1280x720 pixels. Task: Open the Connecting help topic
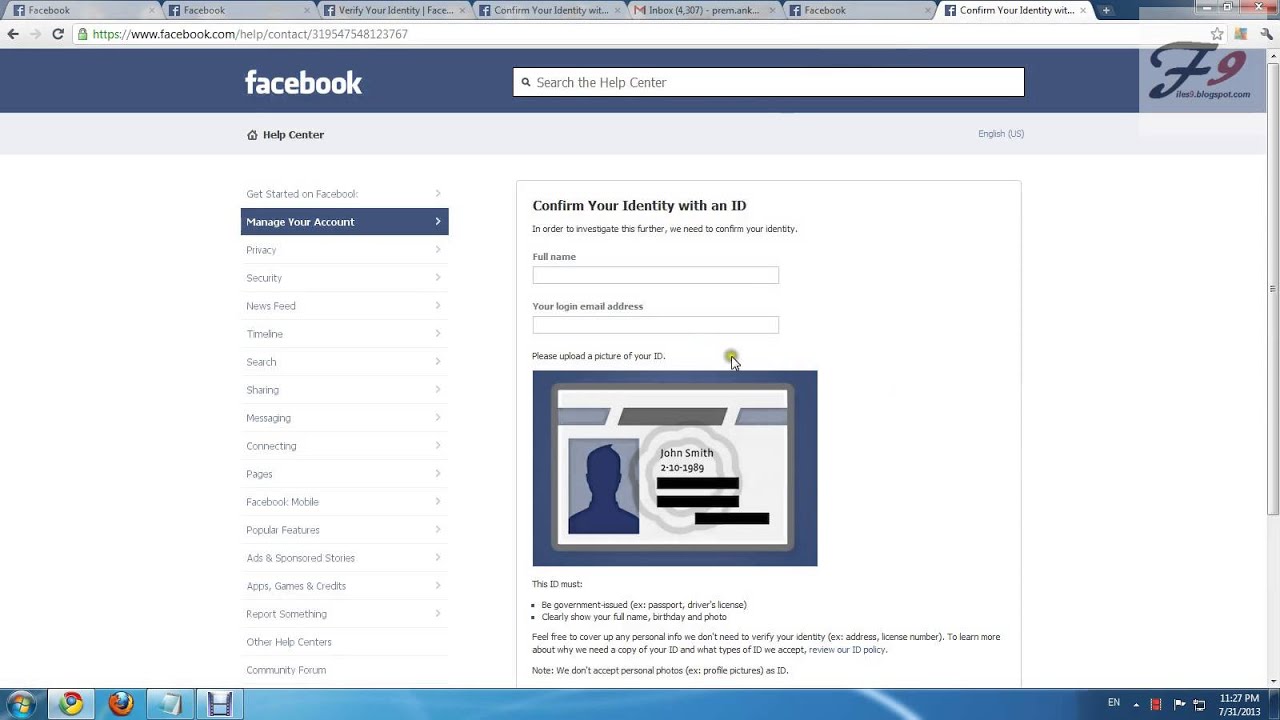344,446
